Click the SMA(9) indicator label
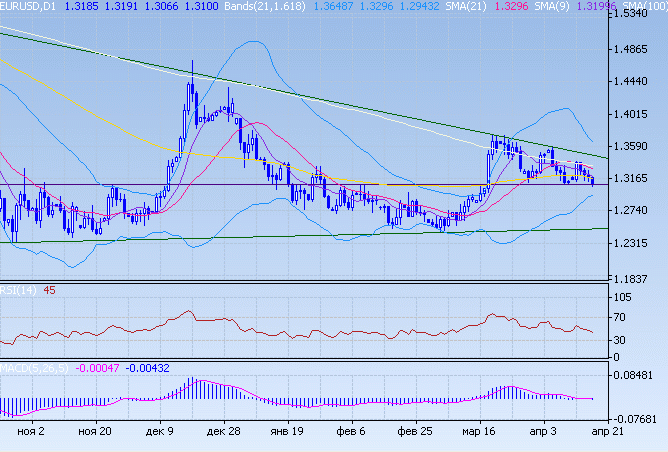 [x=568, y=6]
